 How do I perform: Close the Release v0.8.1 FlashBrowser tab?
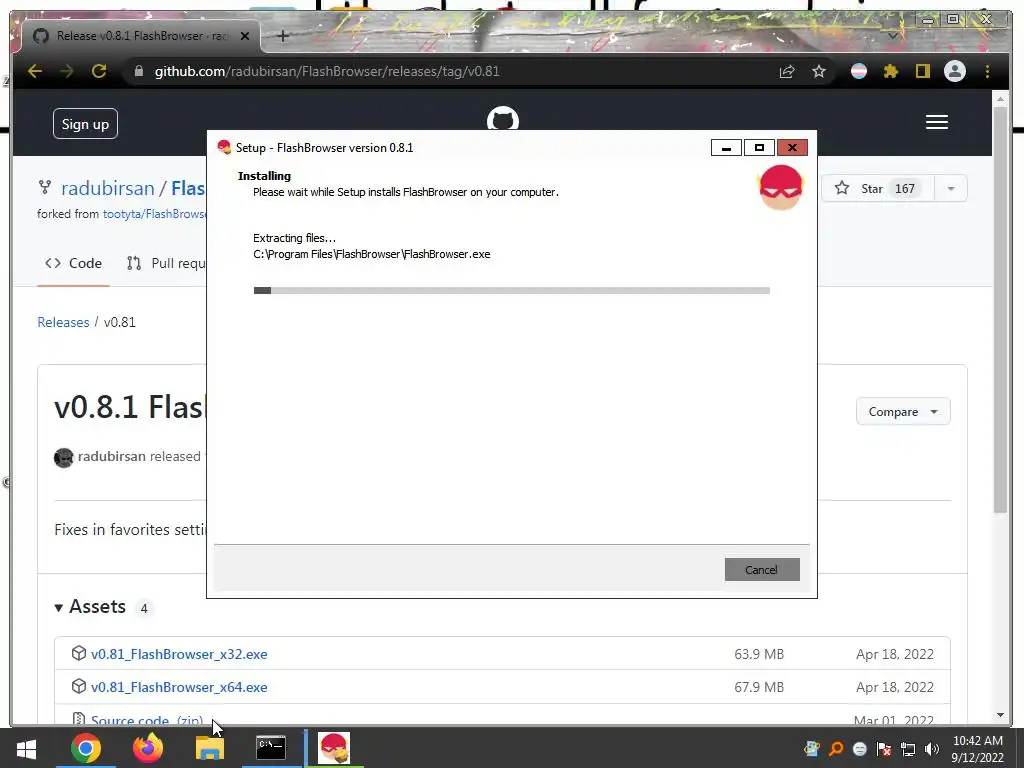[245, 36]
